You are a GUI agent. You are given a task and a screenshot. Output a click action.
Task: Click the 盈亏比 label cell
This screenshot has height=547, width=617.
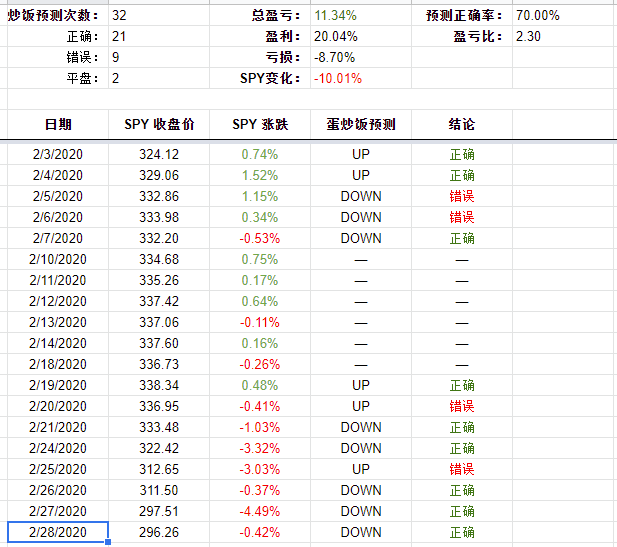[x=462, y=36]
